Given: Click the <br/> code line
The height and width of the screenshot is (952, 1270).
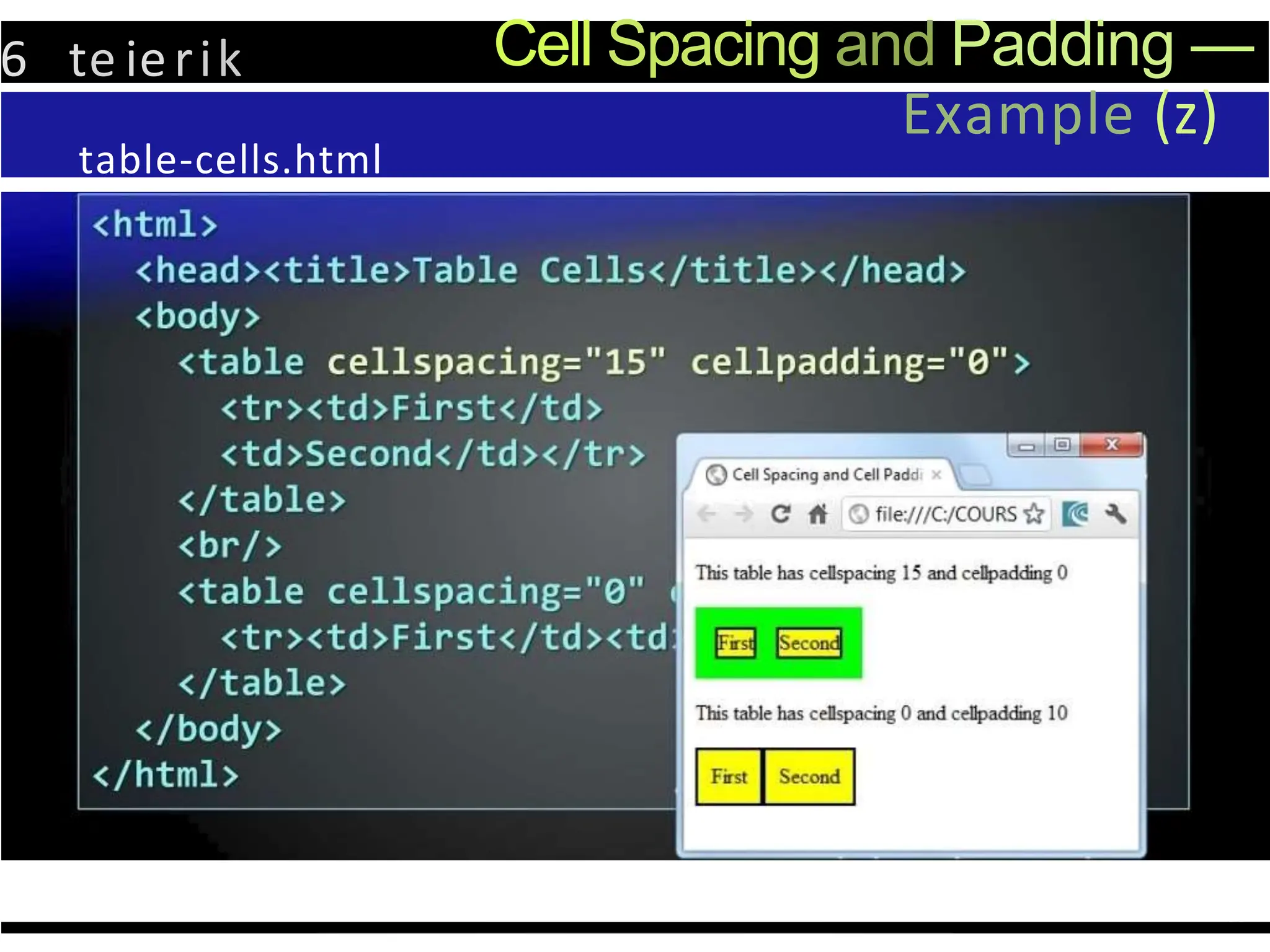Looking at the screenshot, I should (230, 546).
